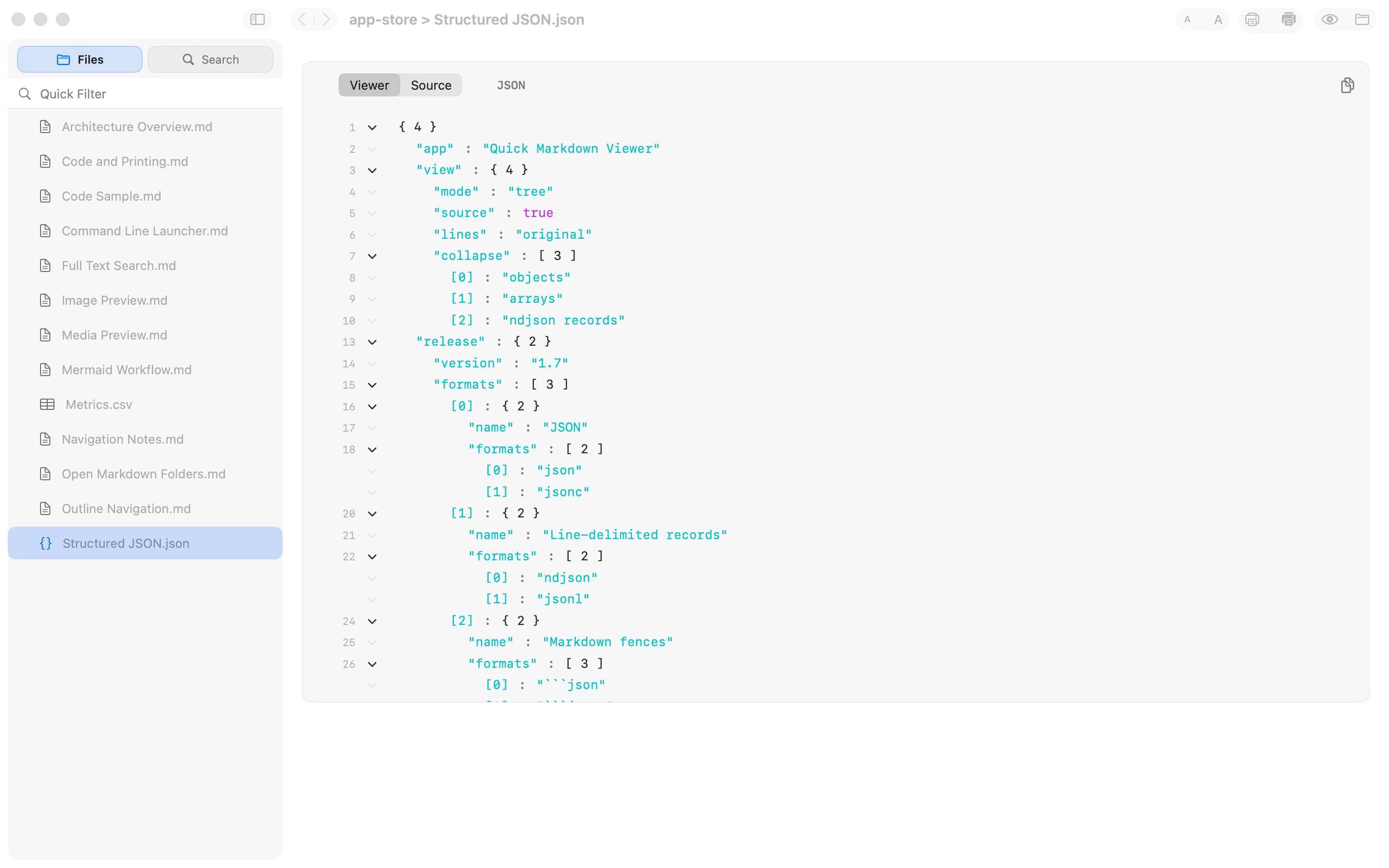Open Mermaid Workflow.md
The width and height of the screenshot is (1389, 868).
pyautogui.click(x=145, y=370)
